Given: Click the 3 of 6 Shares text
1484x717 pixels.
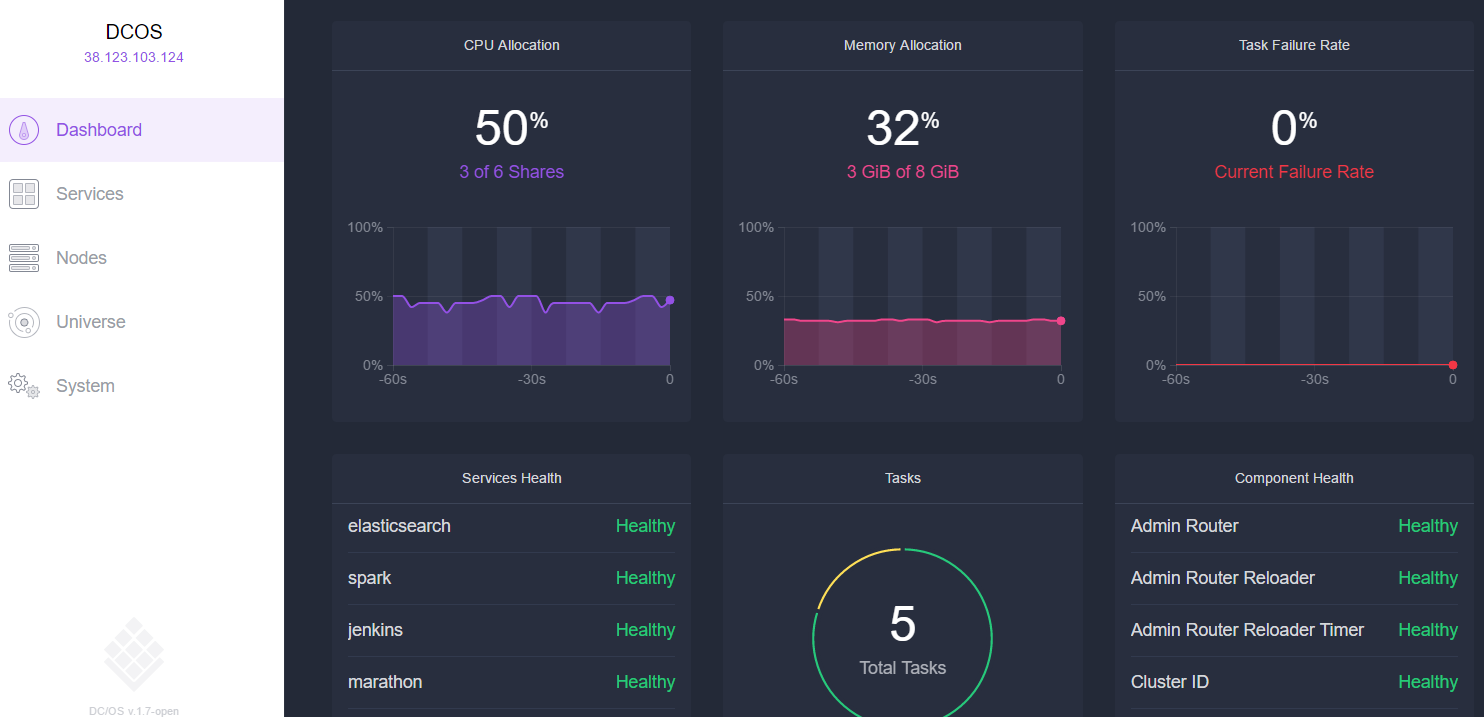Looking at the screenshot, I should coord(511,172).
